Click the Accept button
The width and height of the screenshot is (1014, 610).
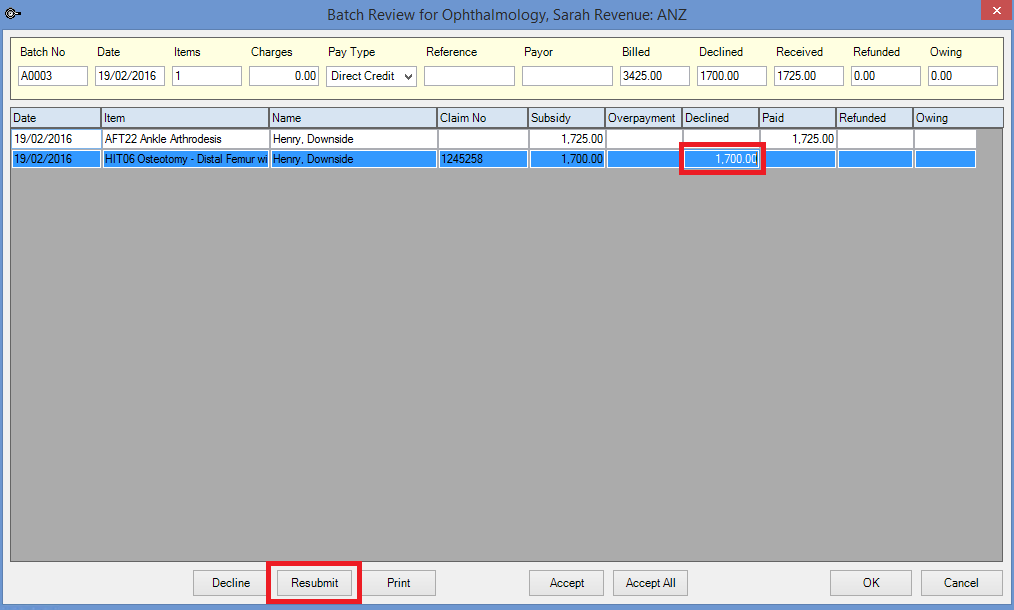coord(566,583)
